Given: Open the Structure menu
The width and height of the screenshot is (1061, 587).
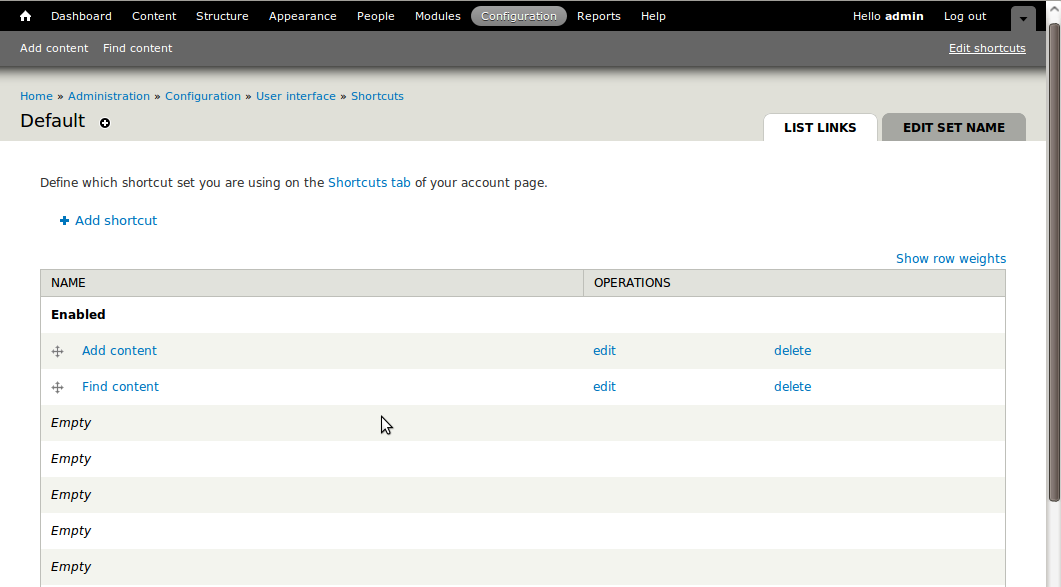Looking at the screenshot, I should [222, 16].
